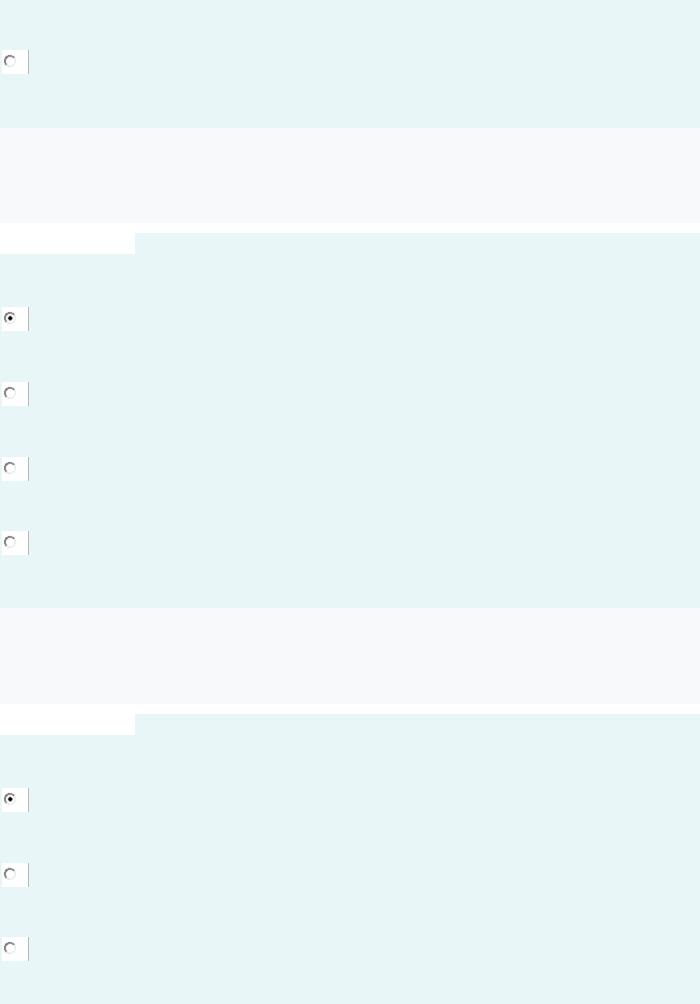
Task: Click the upper blank white label box
Action: pos(67,243)
